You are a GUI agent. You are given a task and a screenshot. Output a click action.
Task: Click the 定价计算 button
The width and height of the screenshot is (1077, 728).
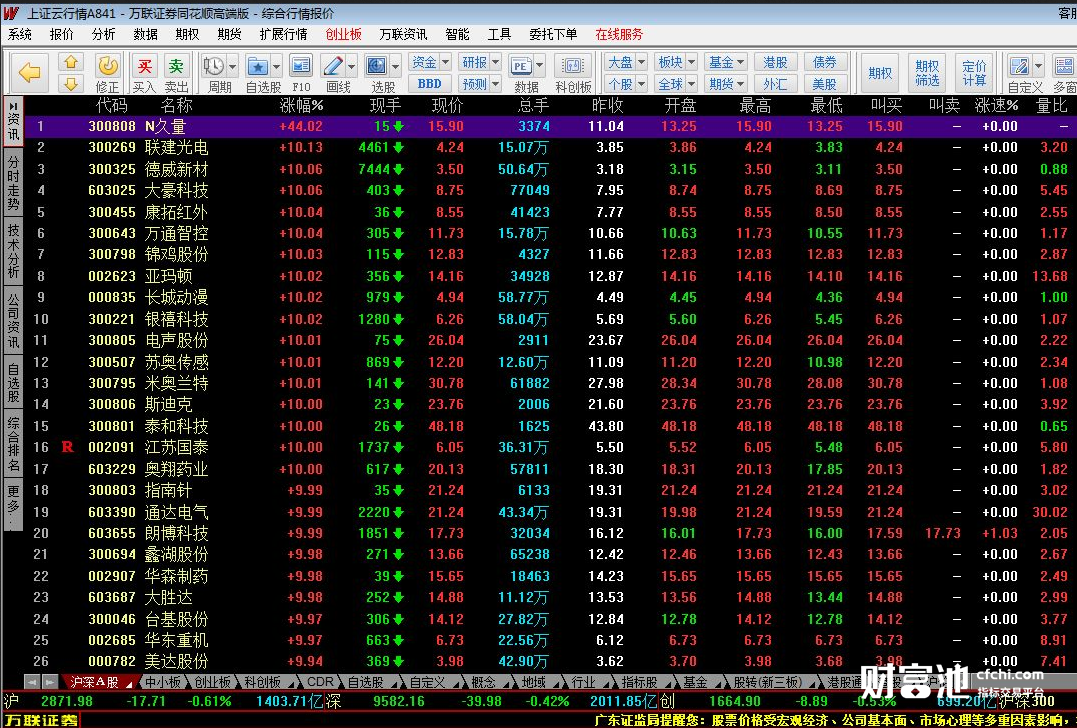974,73
